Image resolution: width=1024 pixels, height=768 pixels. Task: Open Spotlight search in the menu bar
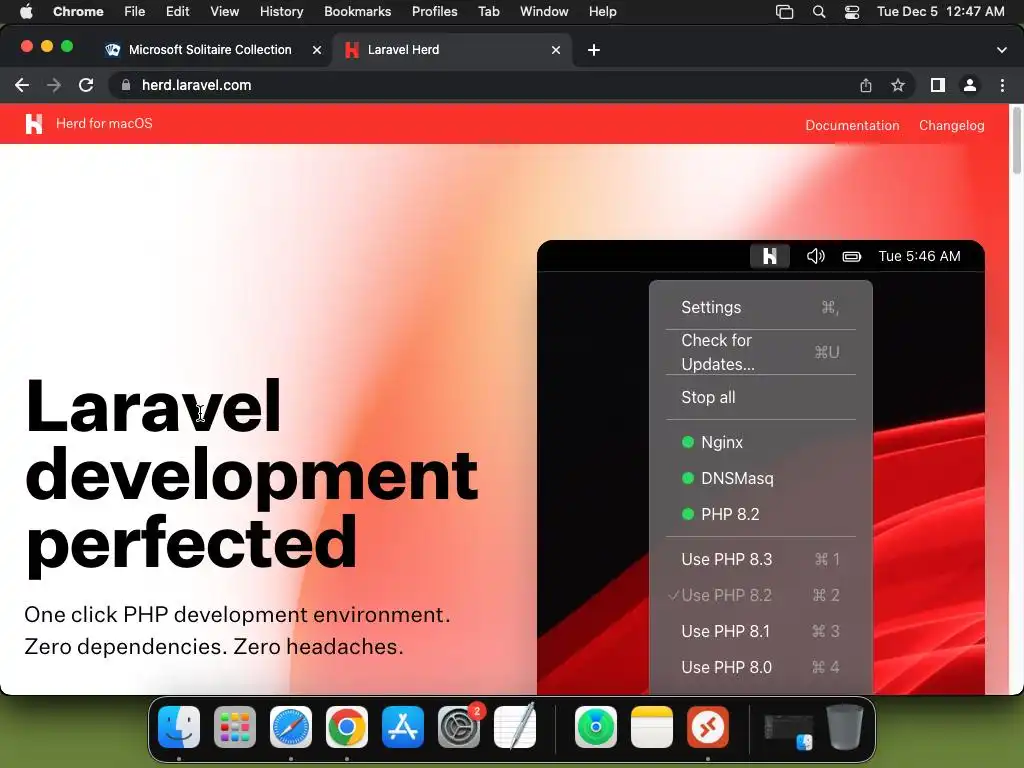tap(818, 11)
